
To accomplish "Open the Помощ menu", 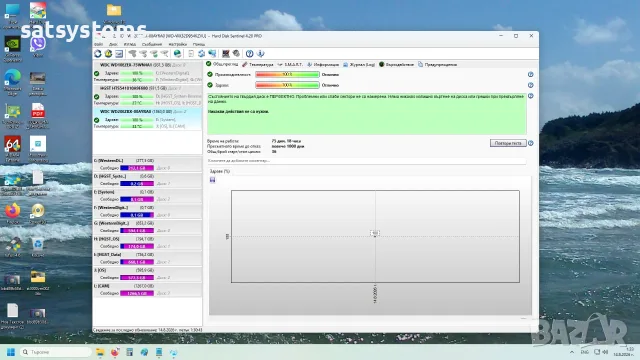I will pos(199,44).
